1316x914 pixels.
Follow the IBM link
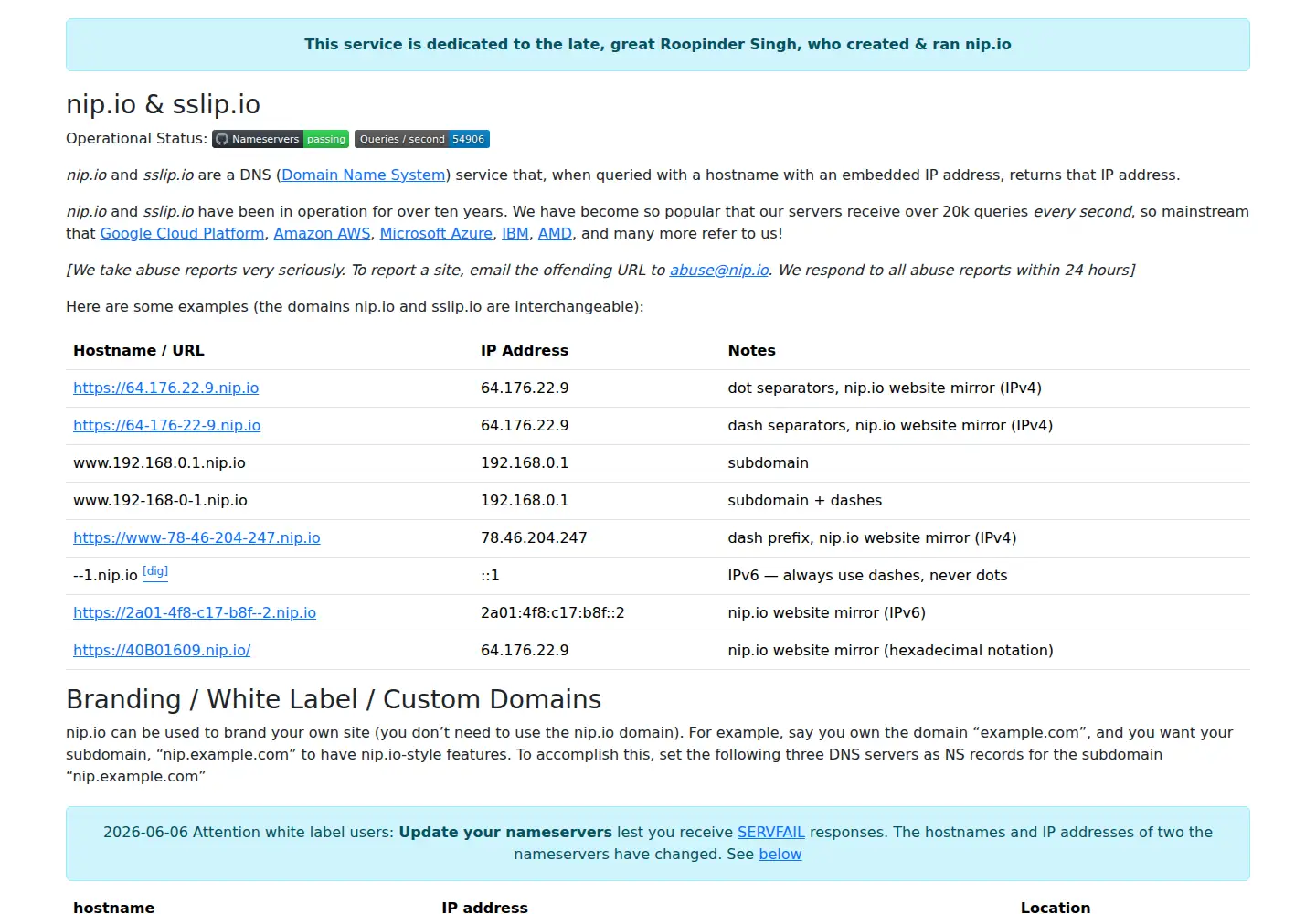[x=515, y=233]
